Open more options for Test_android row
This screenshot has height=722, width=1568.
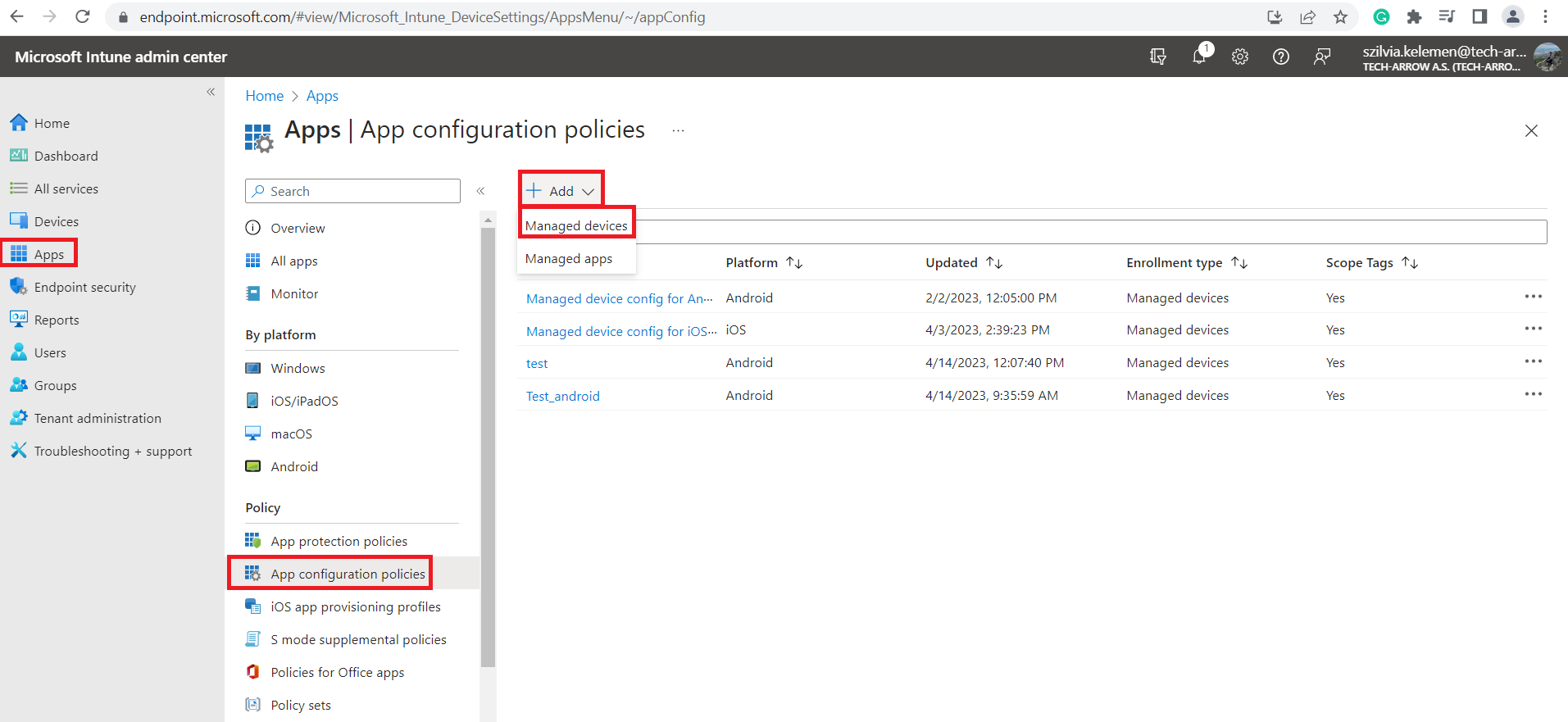[x=1533, y=394]
